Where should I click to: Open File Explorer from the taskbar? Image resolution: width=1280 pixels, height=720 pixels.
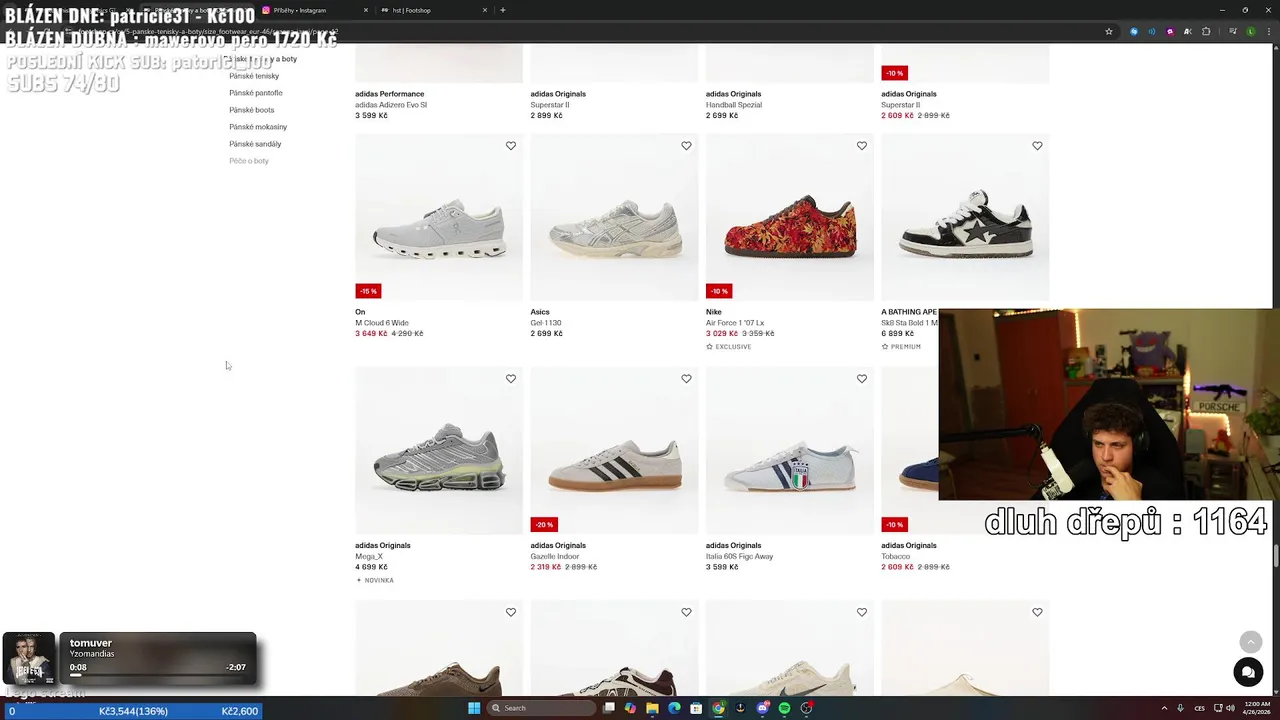[x=652, y=708]
